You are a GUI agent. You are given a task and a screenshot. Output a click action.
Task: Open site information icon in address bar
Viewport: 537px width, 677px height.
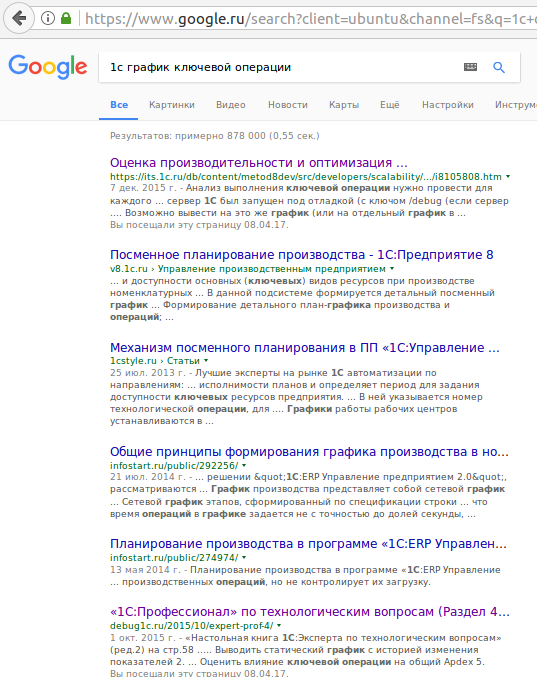click(x=48, y=19)
